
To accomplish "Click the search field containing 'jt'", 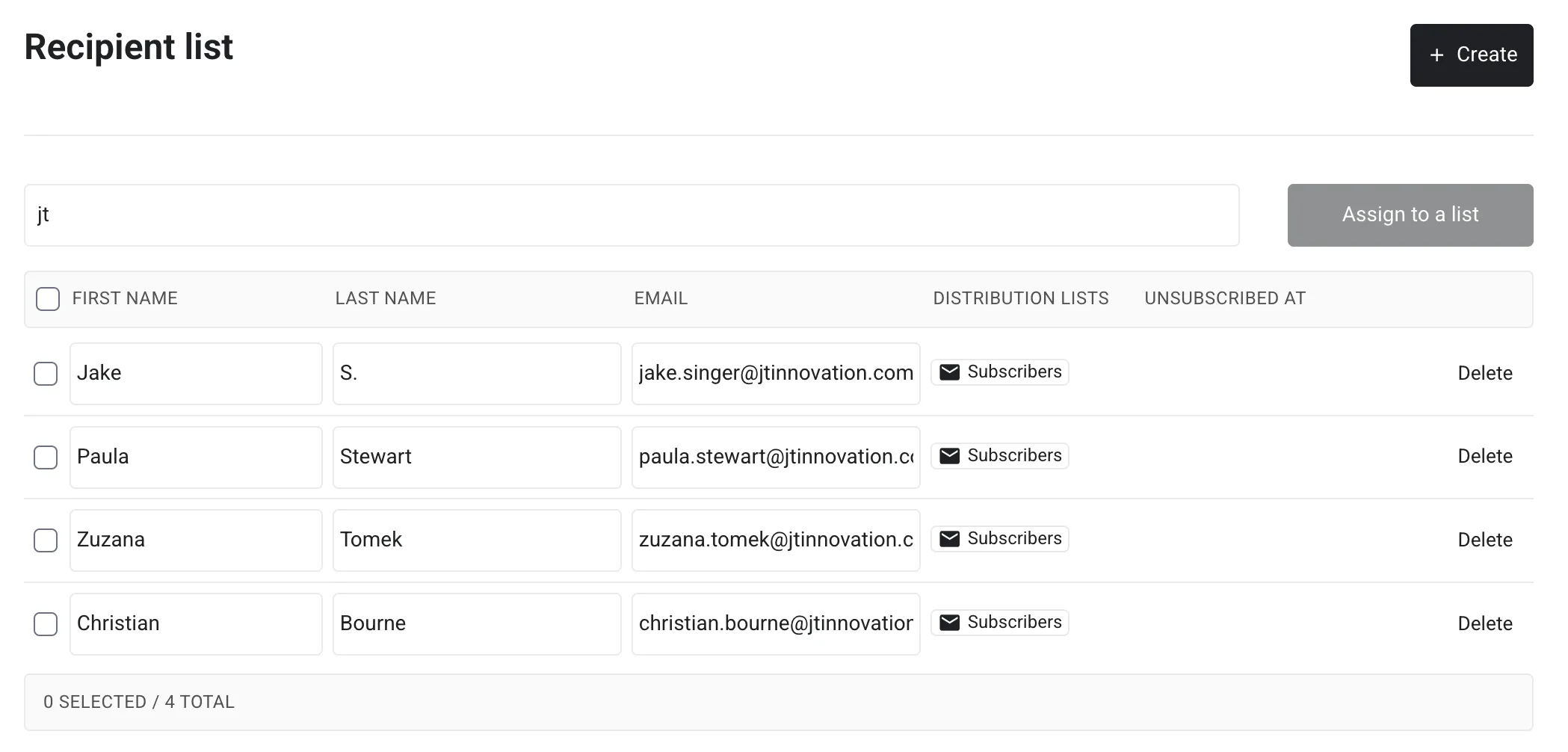I will click(631, 215).
